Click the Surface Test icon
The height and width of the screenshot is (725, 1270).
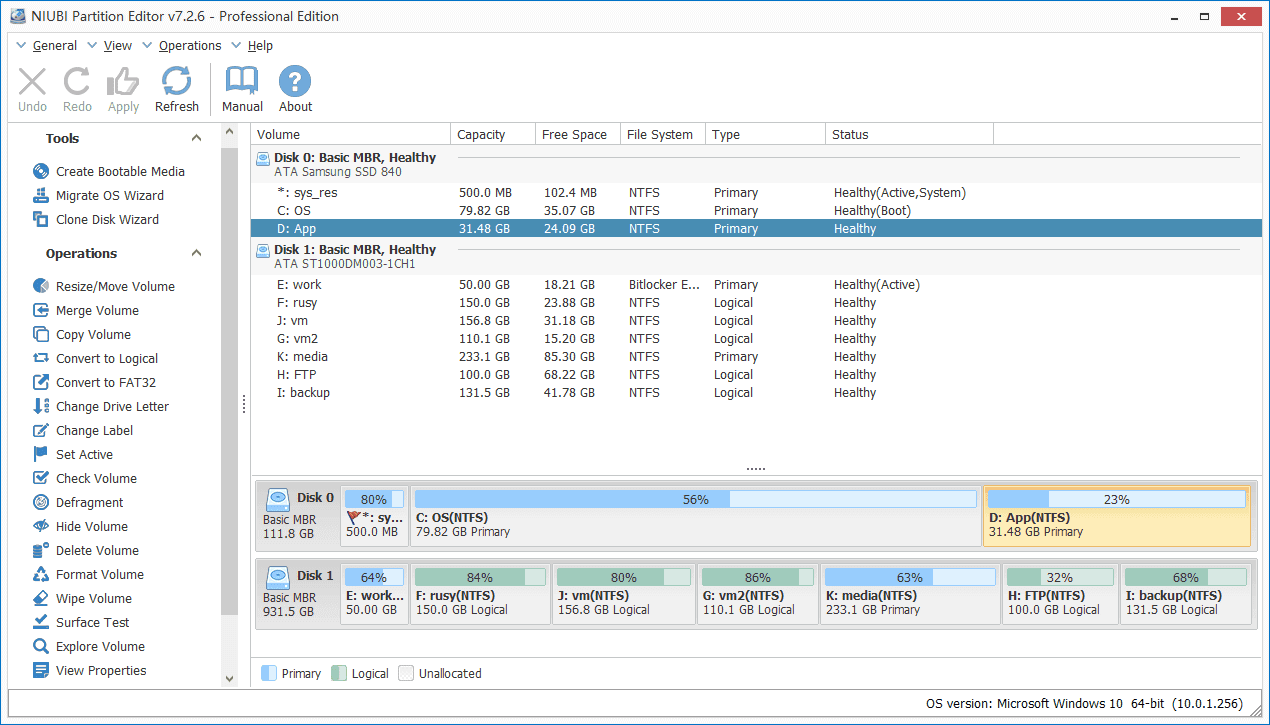point(41,623)
